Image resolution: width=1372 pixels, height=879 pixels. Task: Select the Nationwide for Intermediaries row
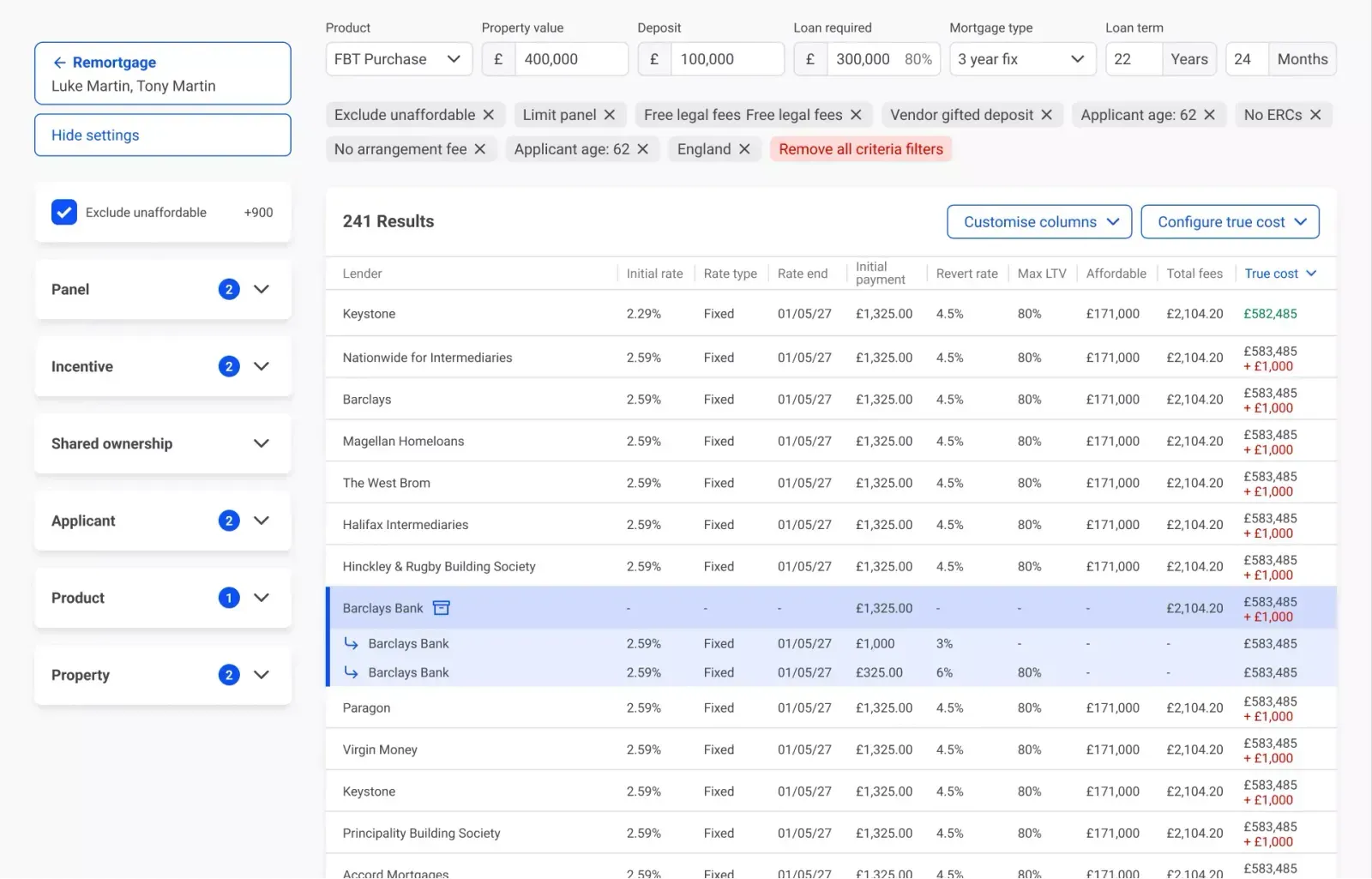coord(831,358)
